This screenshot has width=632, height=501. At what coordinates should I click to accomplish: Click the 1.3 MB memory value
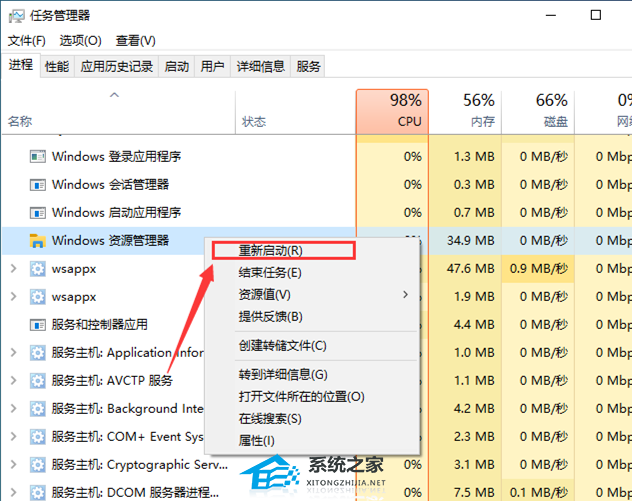pyautogui.click(x=474, y=156)
